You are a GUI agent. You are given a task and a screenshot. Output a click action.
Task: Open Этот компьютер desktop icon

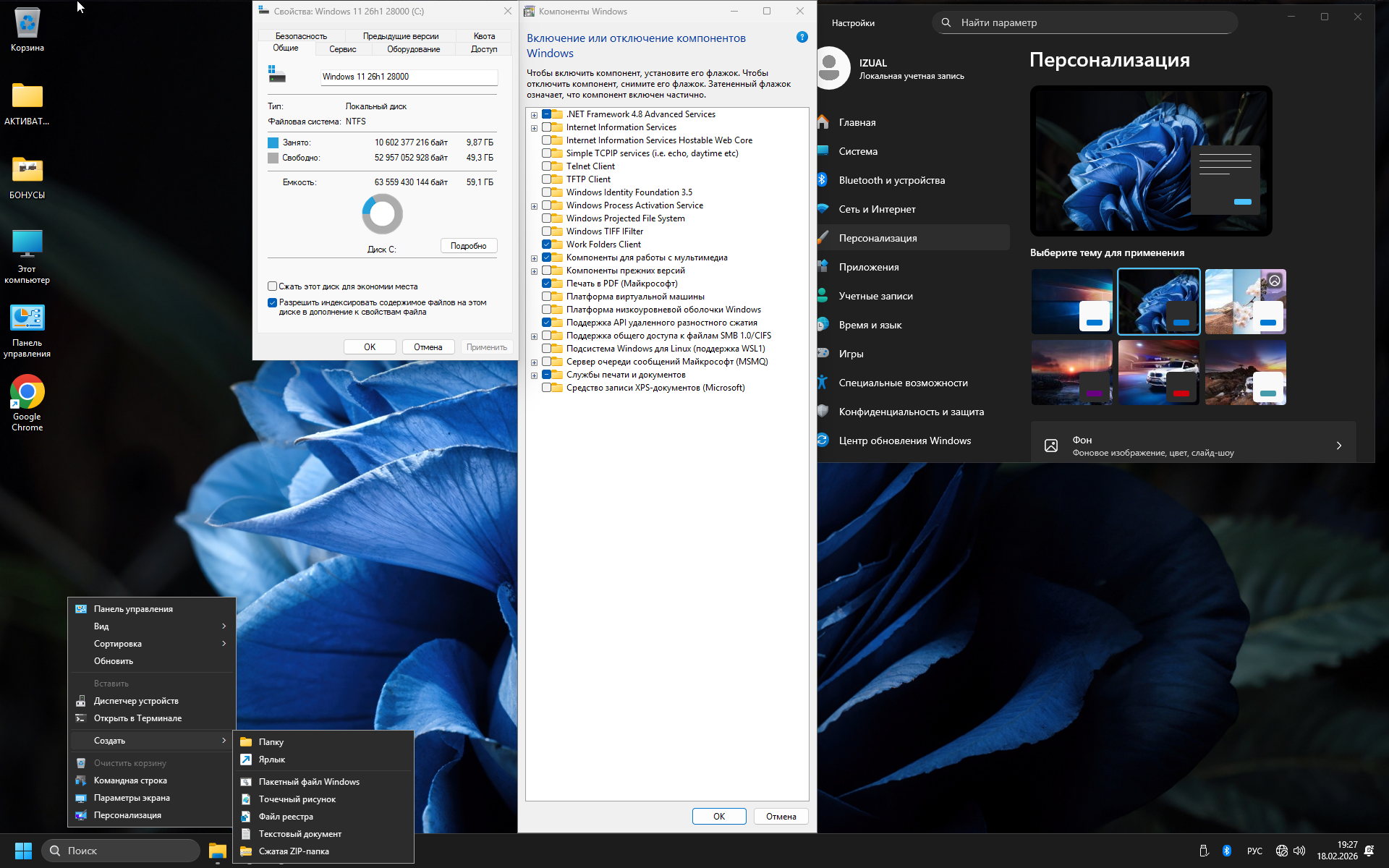coord(27,245)
